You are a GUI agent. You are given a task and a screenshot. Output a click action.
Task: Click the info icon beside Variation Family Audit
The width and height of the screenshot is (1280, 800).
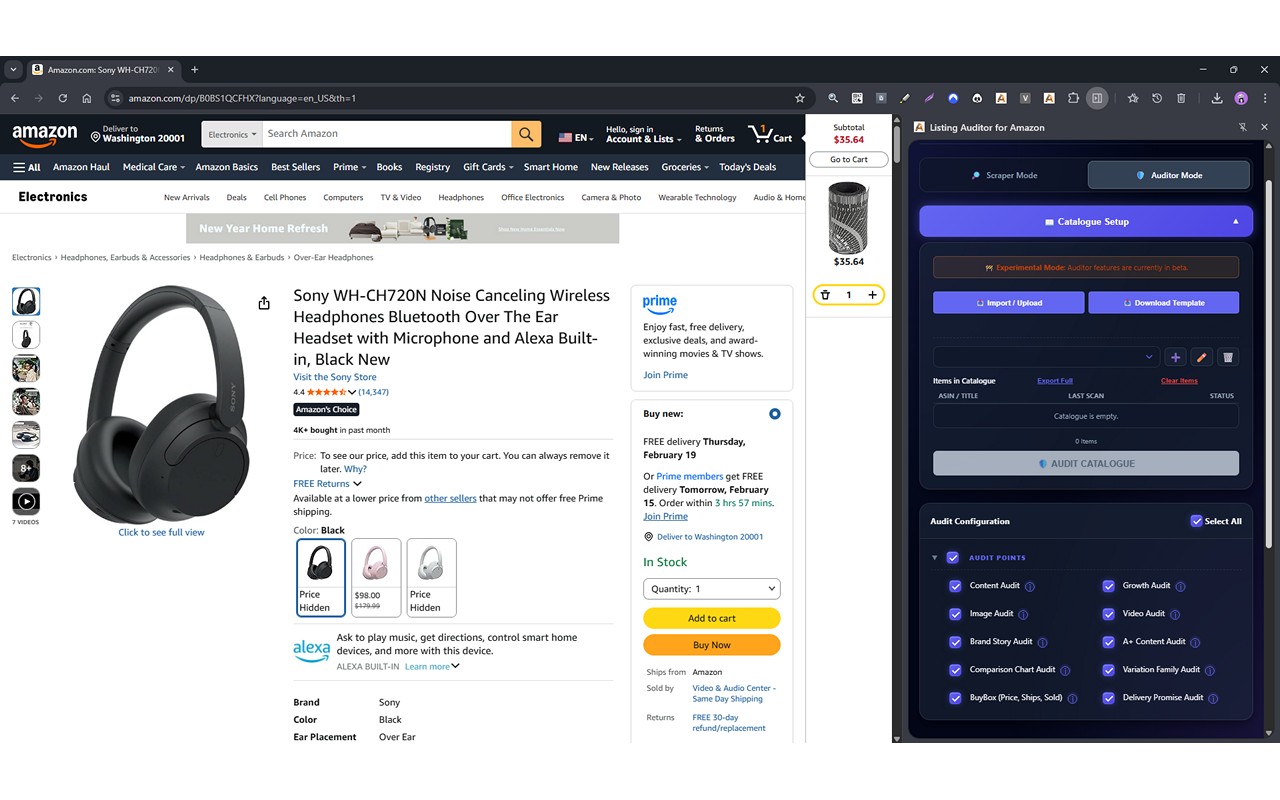point(1210,670)
